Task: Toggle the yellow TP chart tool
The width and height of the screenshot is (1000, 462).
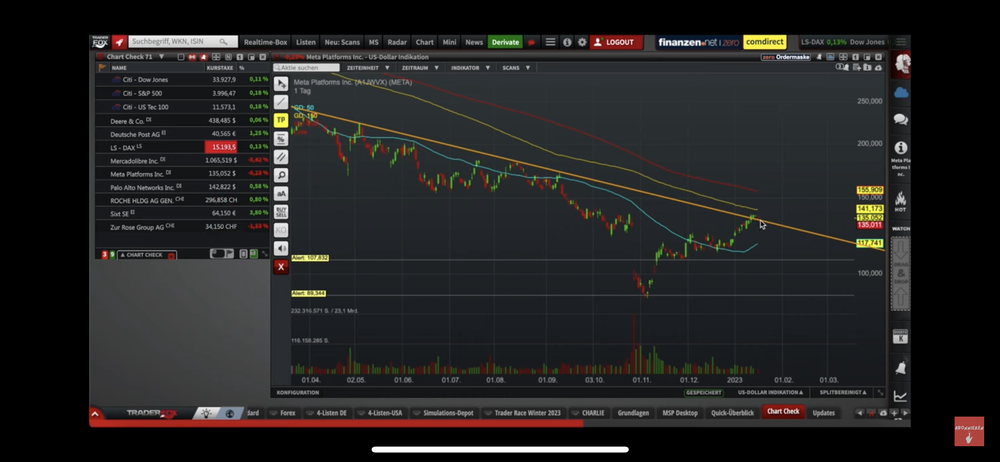Action: 281,120
